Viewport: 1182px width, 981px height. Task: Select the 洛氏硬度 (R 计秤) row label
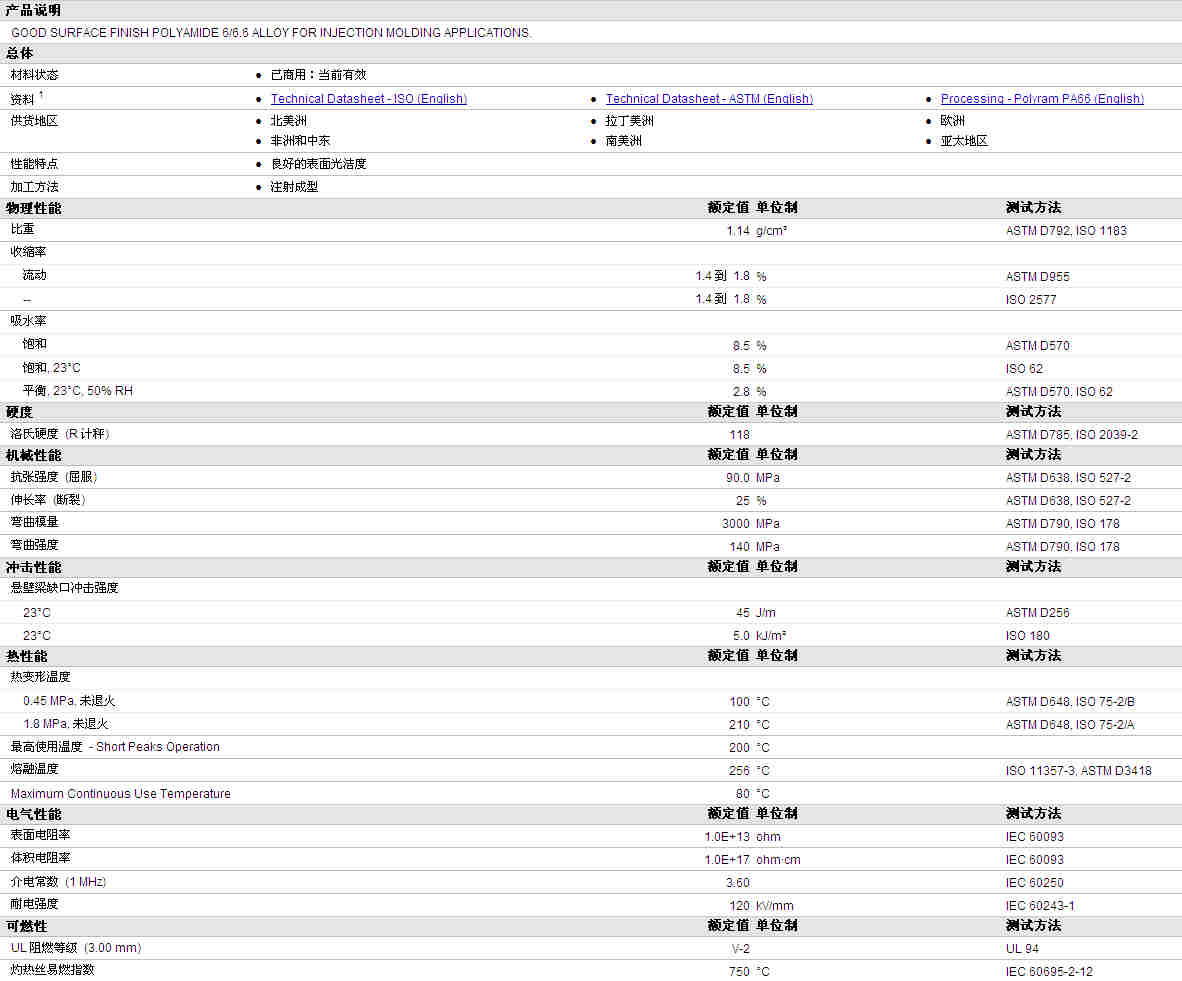coord(60,434)
